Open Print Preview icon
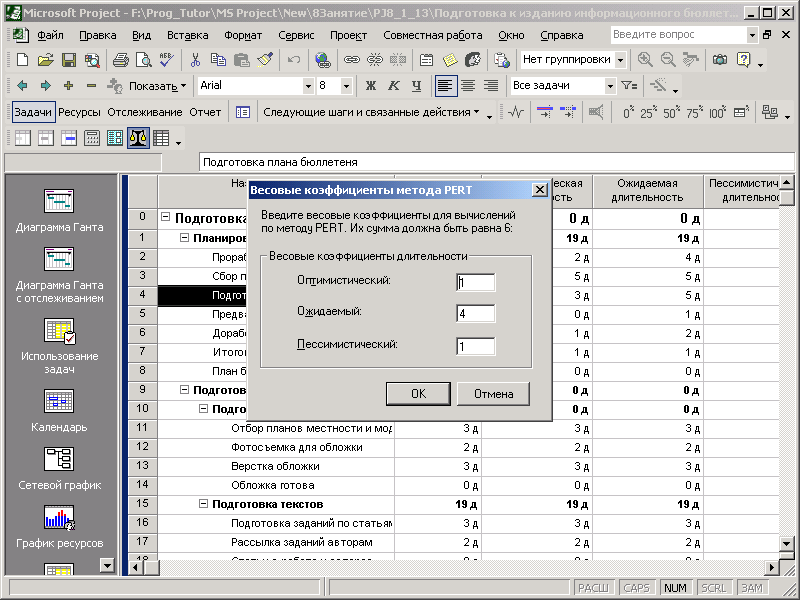 [143, 60]
